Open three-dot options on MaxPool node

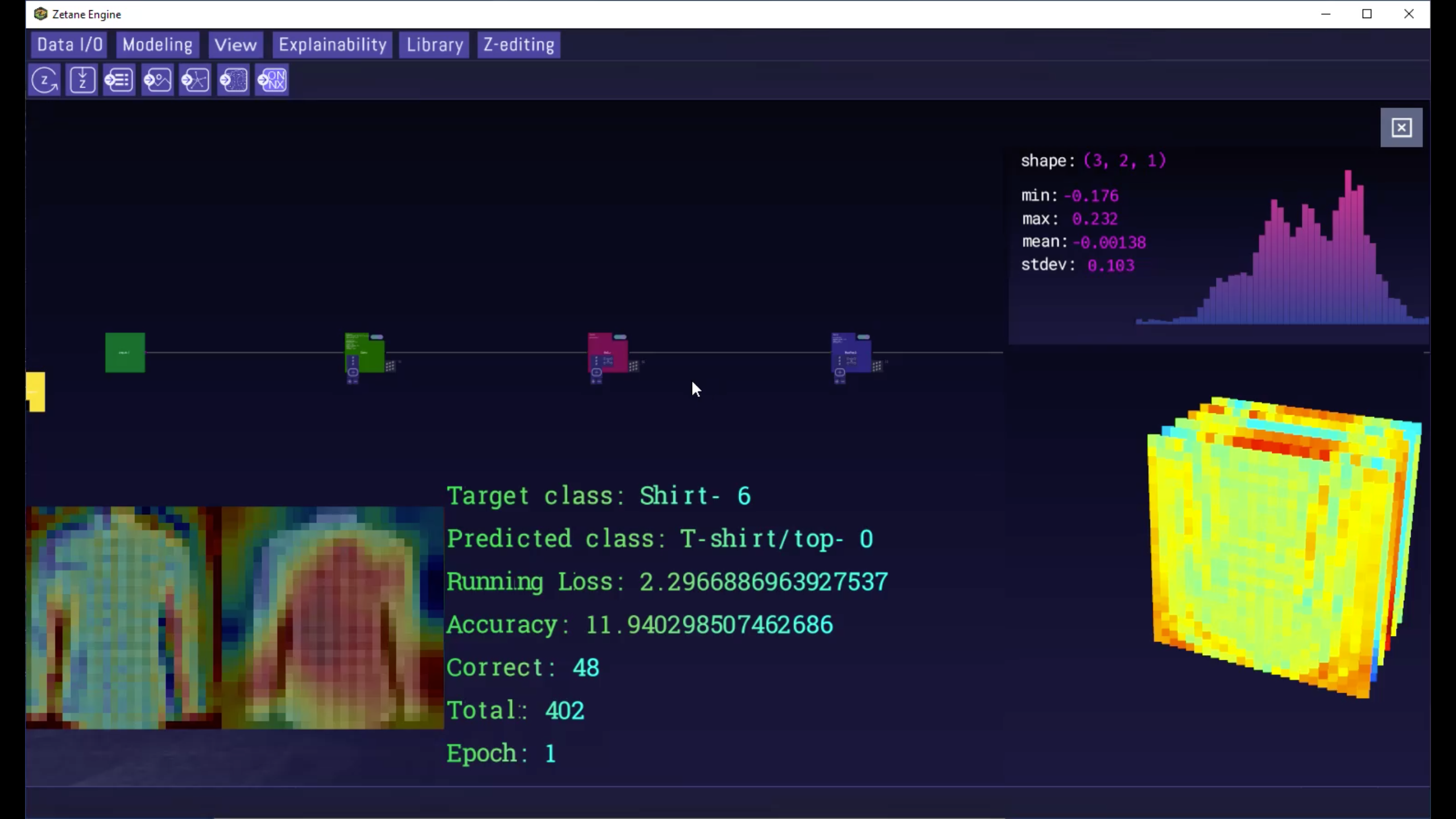(x=839, y=361)
